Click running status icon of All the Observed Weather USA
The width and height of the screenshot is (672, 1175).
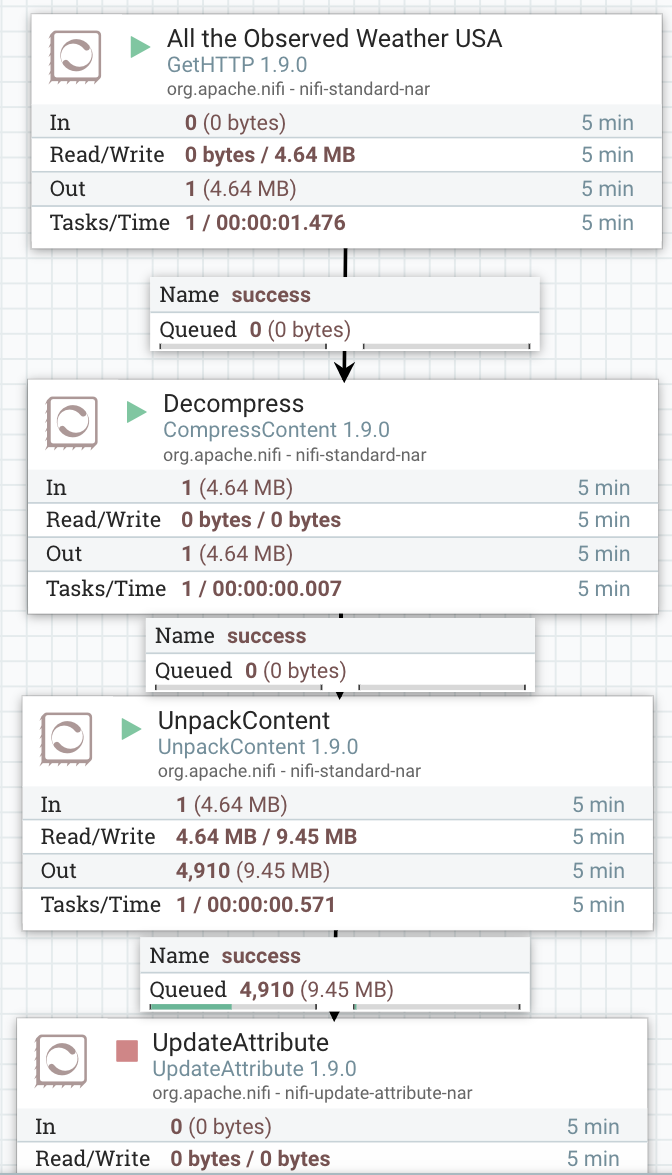(140, 47)
